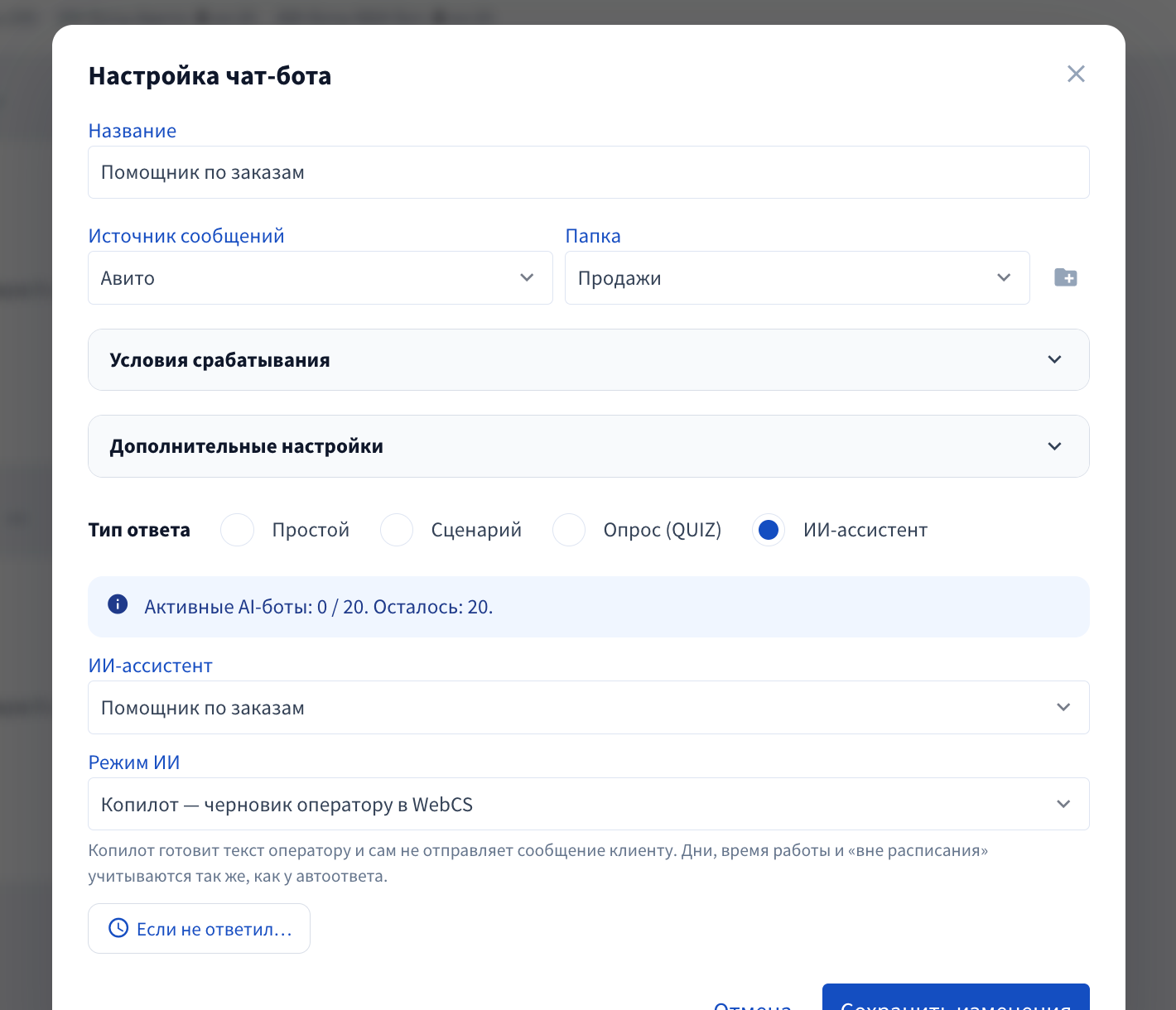Open the Папка dropdown showing Продажи
This screenshot has width=1176, height=1010.
point(798,278)
